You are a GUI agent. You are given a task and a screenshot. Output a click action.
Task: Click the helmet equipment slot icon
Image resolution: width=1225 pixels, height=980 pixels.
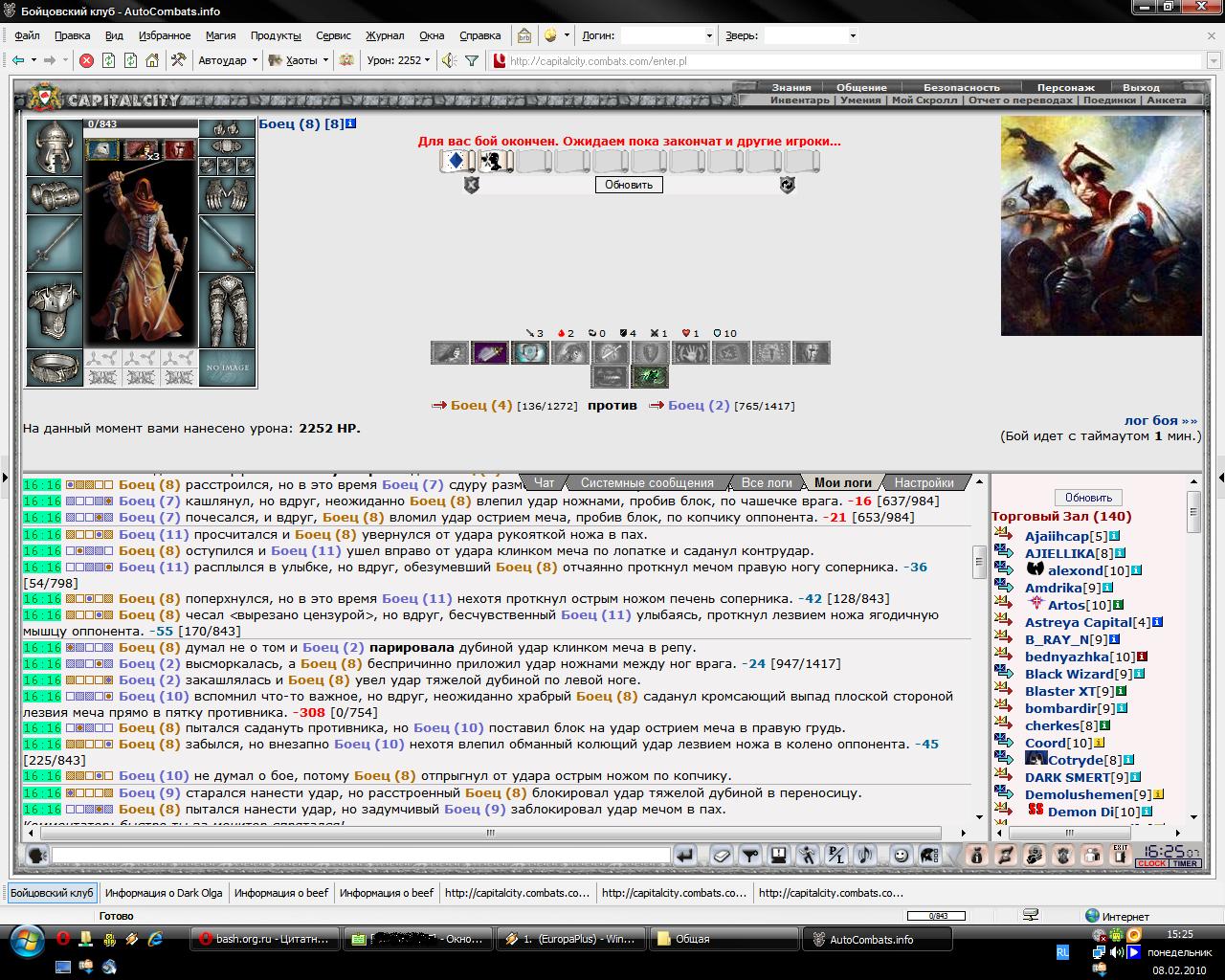55,147
